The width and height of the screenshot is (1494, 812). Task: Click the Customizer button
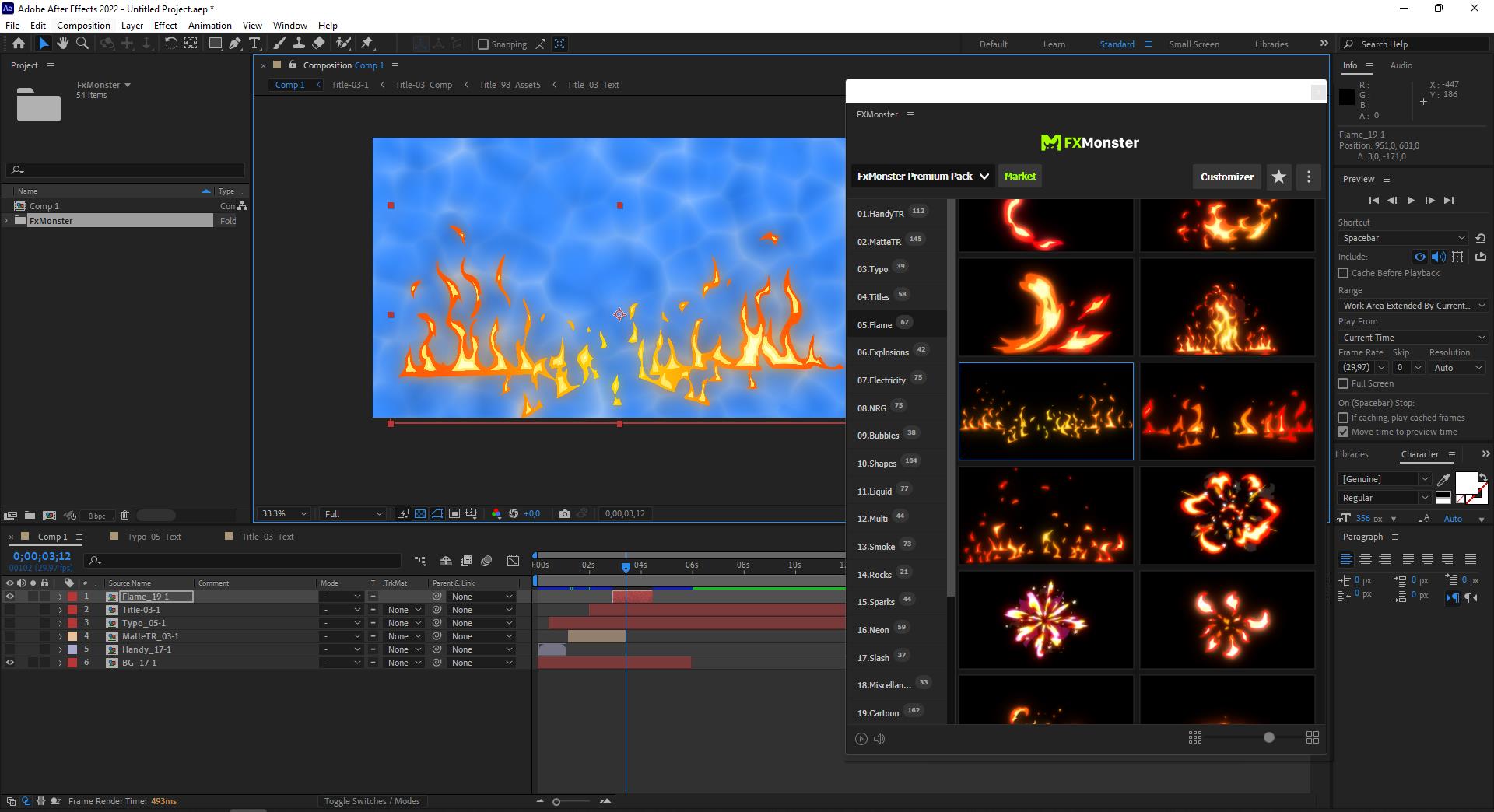click(1226, 177)
